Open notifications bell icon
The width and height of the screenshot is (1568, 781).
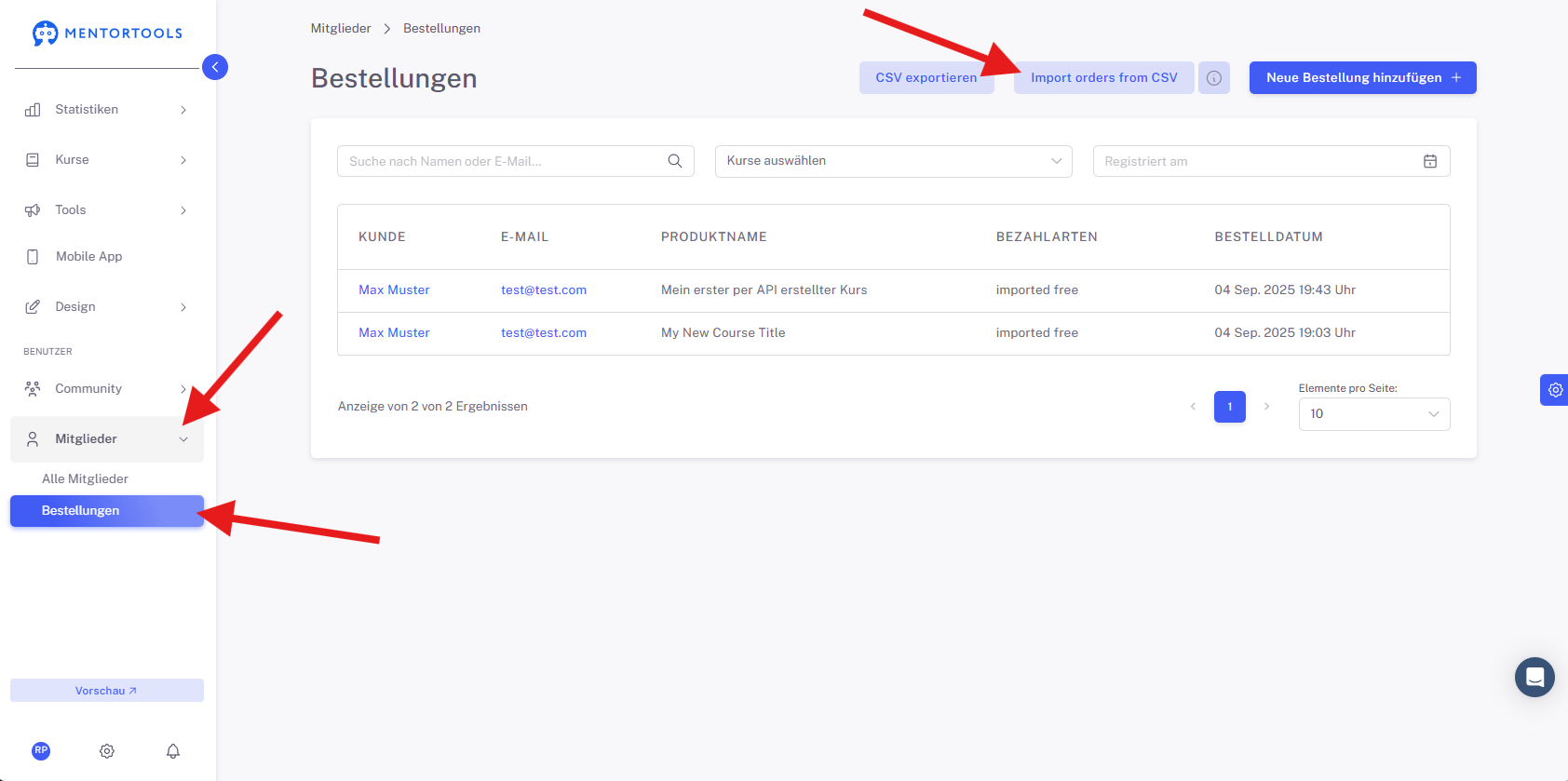pos(173,751)
